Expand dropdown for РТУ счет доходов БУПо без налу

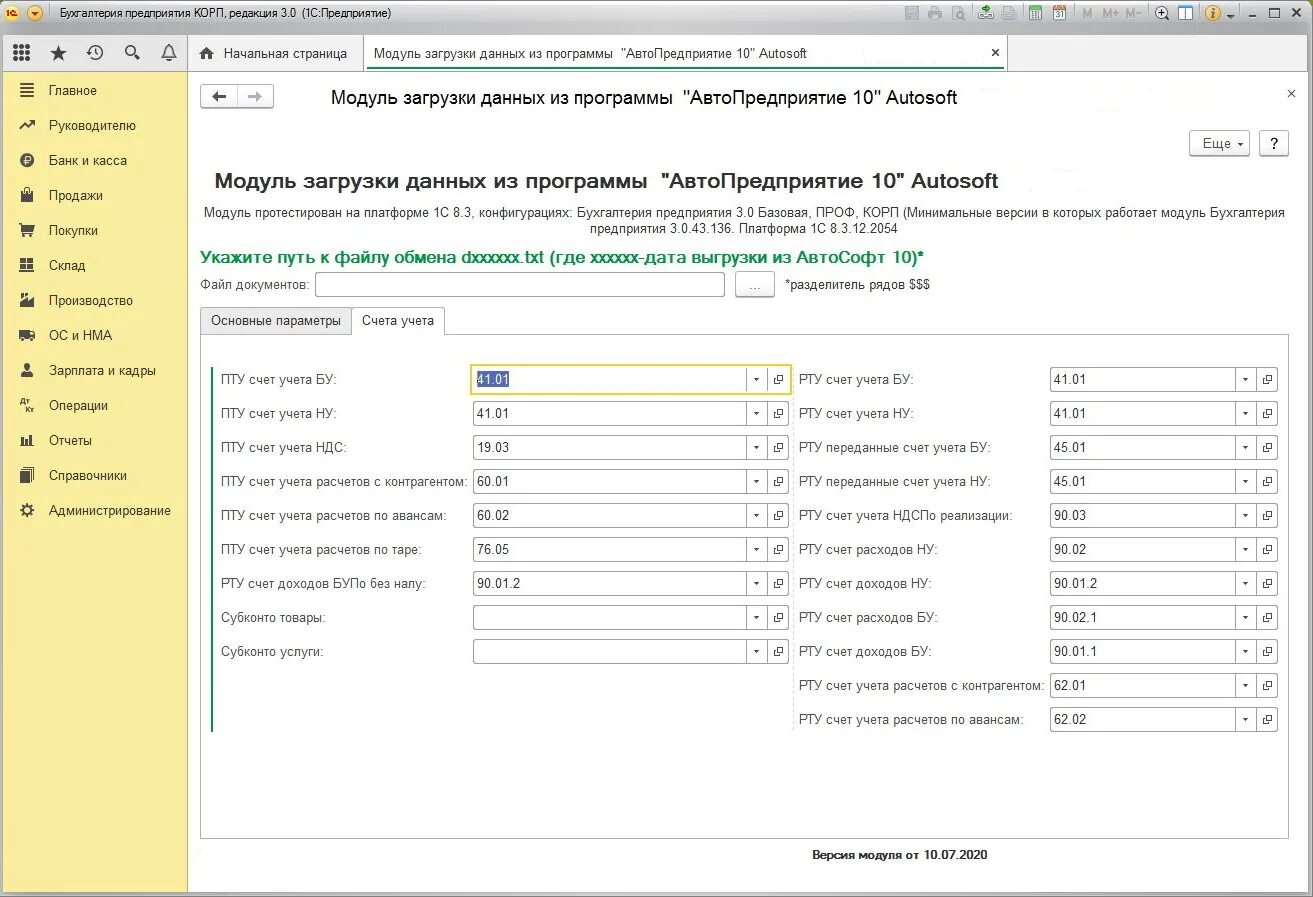coord(757,584)
